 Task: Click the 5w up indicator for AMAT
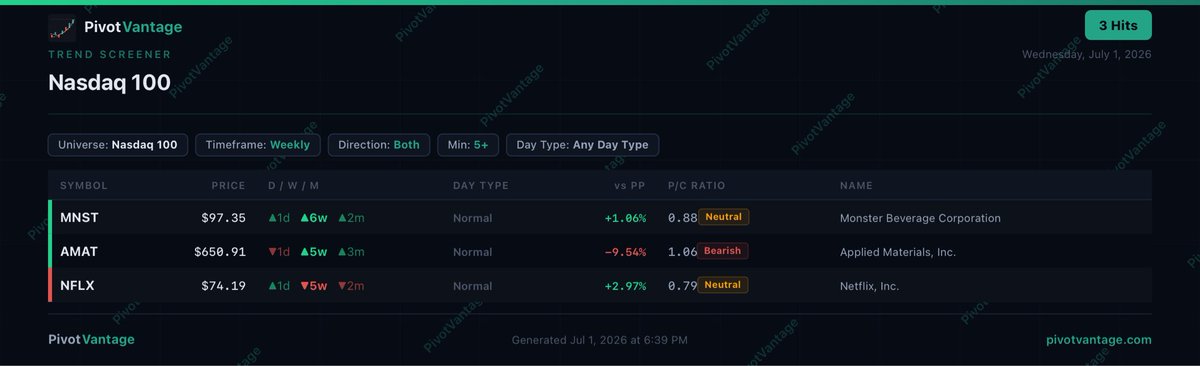pyautogui.click(x=314, y=252)
